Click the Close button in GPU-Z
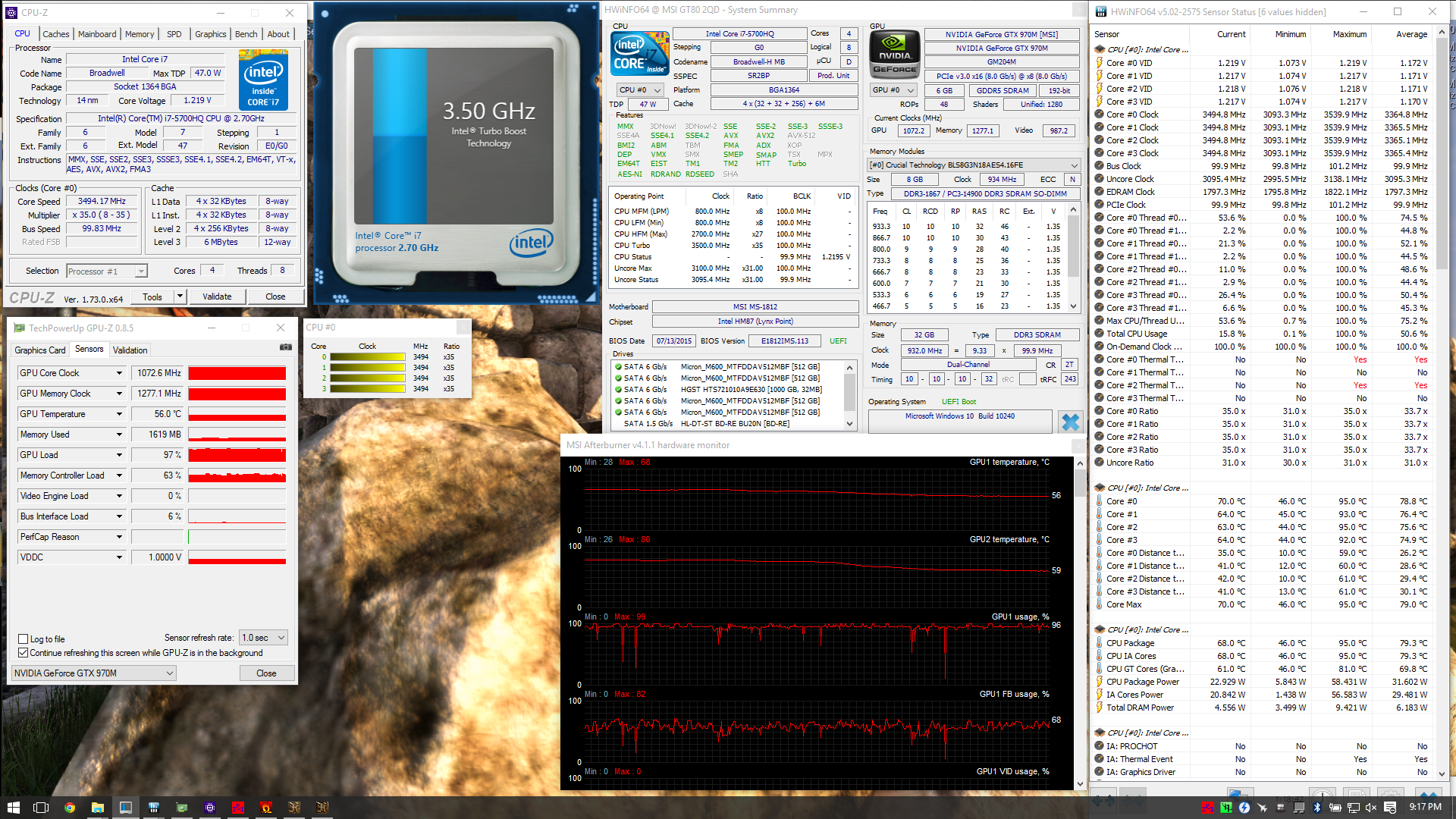1456x819 pixels. pyautogui.click(x=266, y=673)
